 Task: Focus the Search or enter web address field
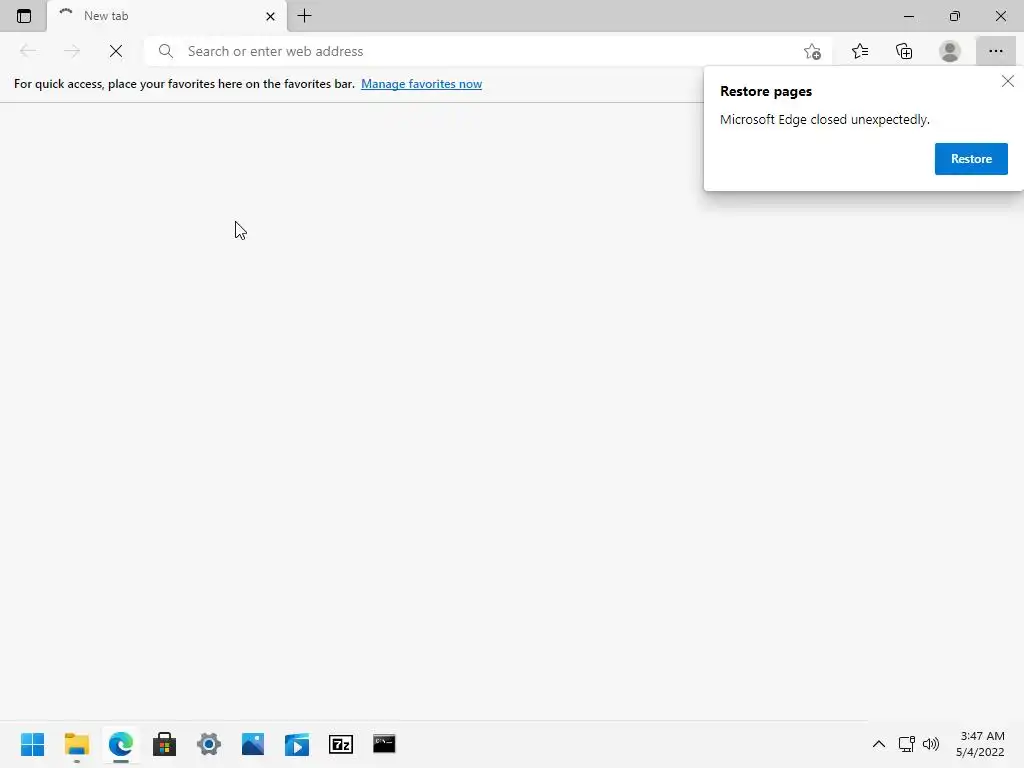[x=490, y=51]
